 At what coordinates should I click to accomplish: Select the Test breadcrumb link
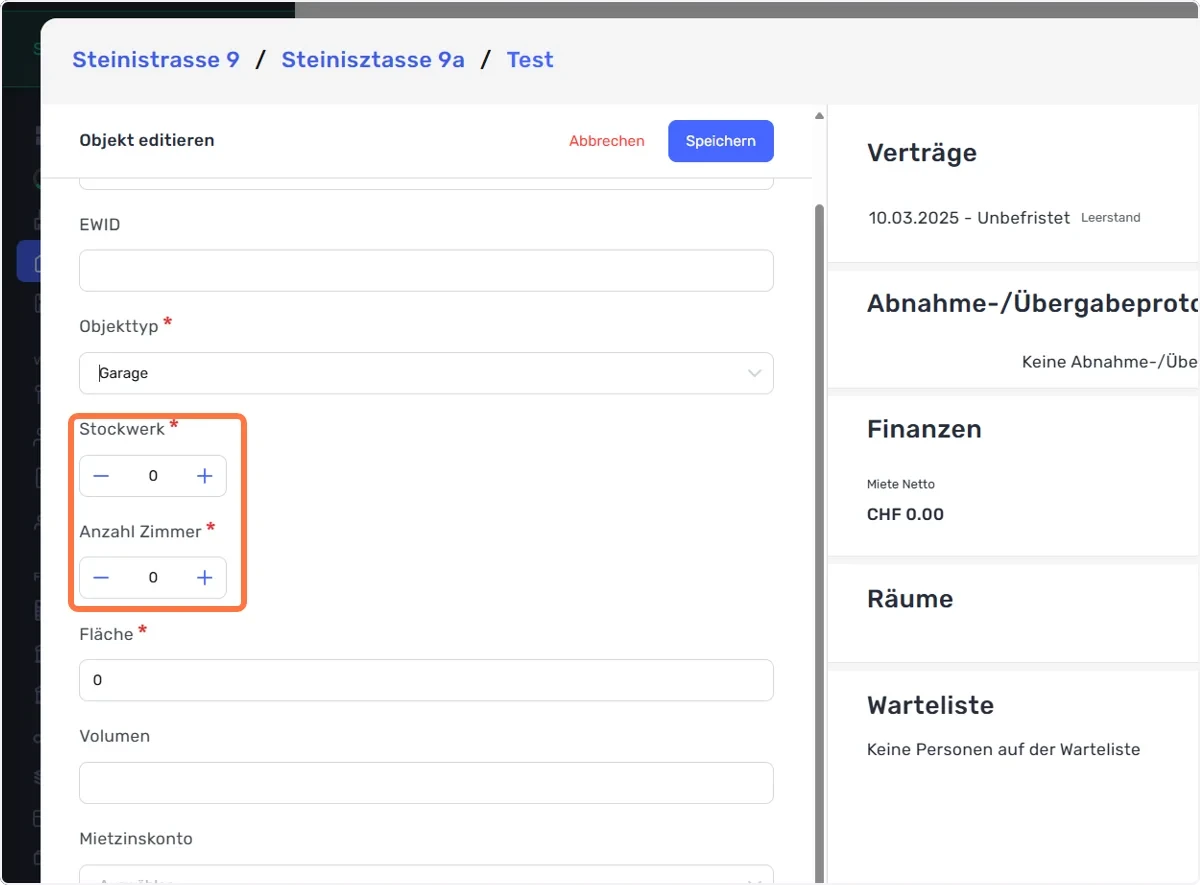pos(530,60)
